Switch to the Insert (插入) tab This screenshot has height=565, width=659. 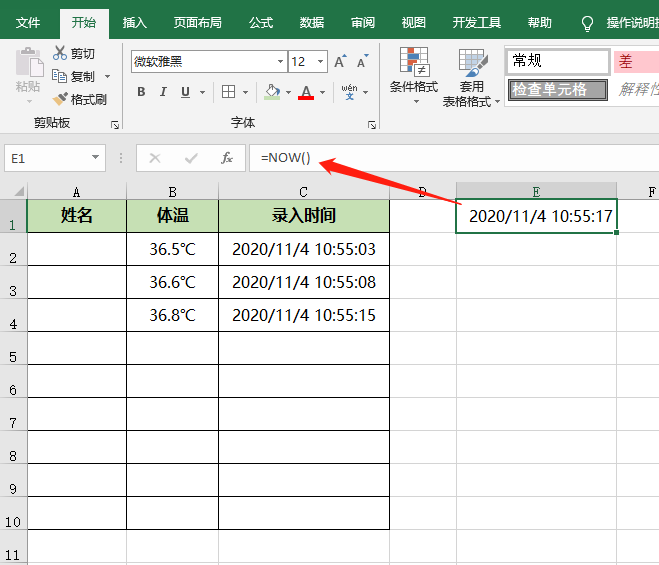pos(134,22)
